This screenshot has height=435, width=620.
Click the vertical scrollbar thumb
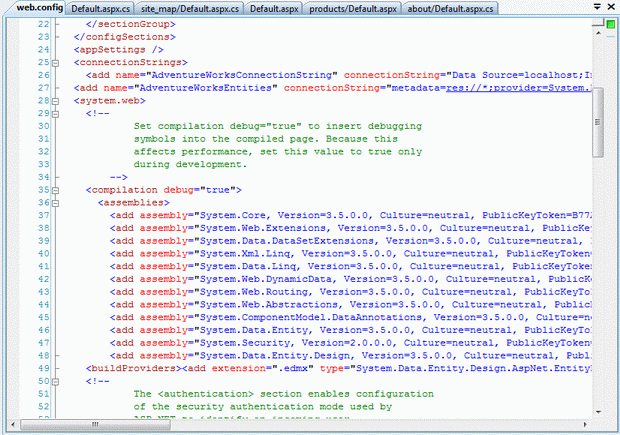click(x=598, y=122)
